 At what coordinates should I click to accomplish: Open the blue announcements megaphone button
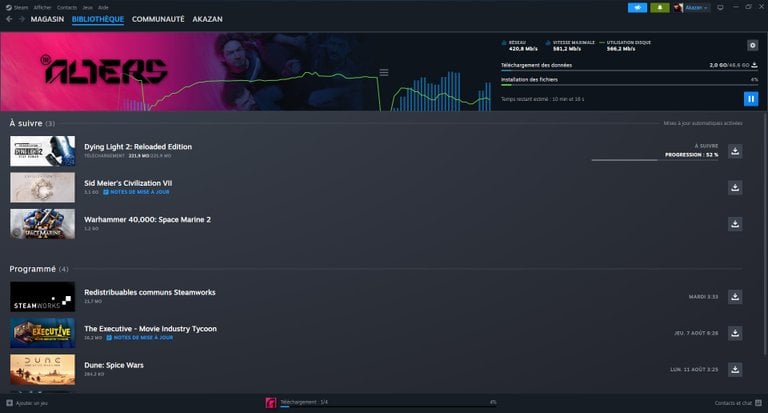[637, 7]
